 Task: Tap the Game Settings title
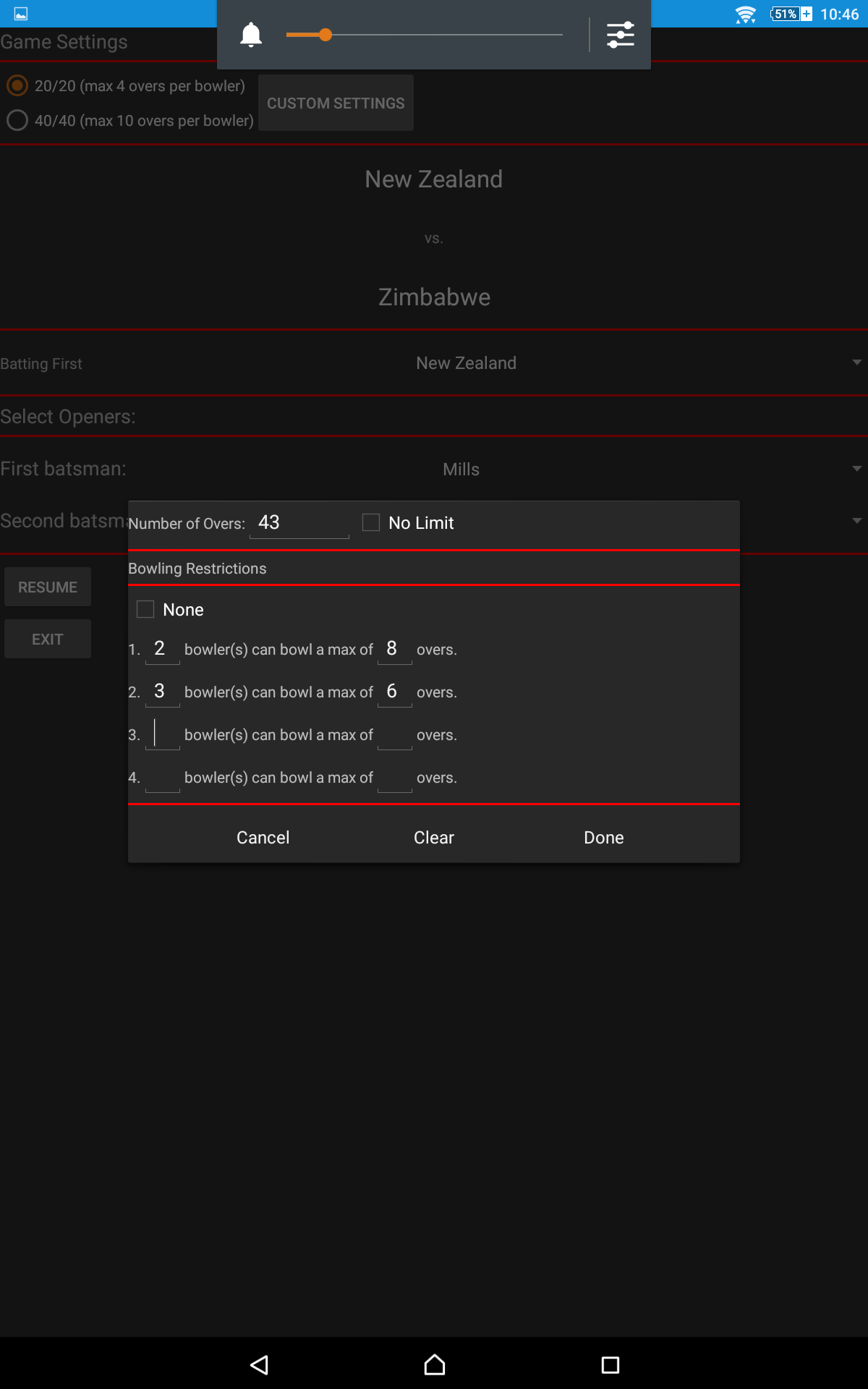pos(64,42)
